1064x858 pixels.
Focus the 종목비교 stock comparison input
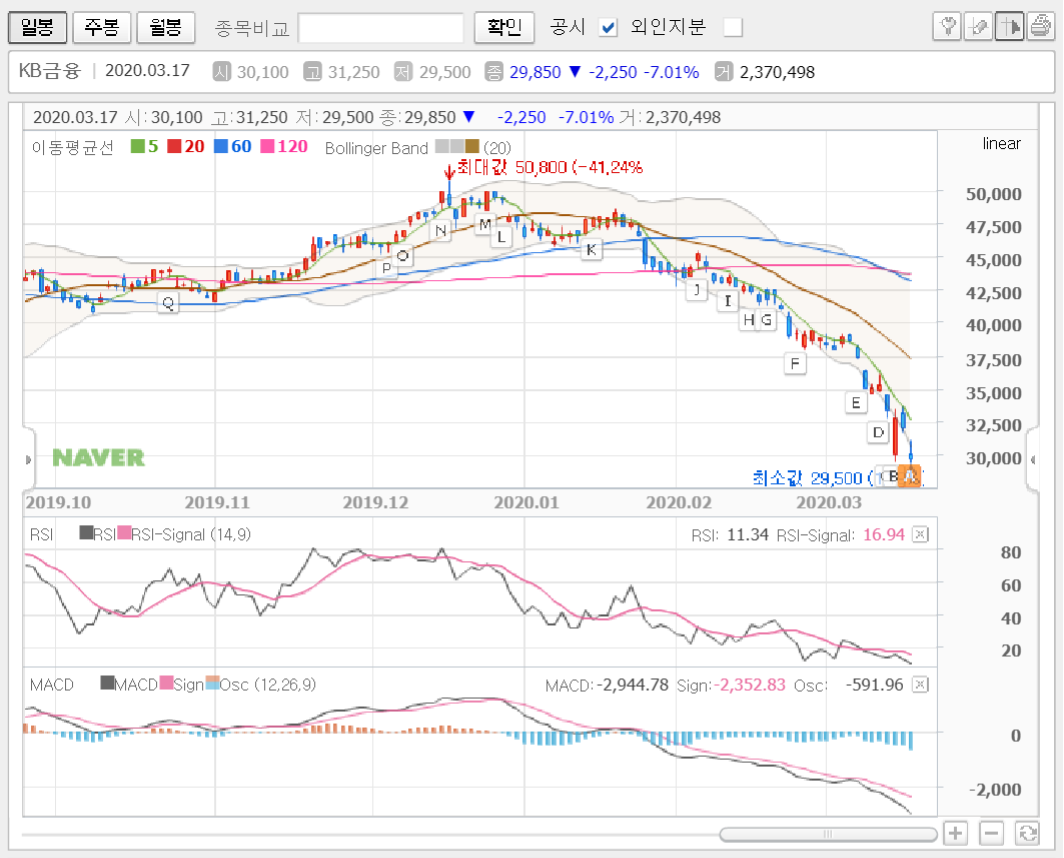pos(381,28)
